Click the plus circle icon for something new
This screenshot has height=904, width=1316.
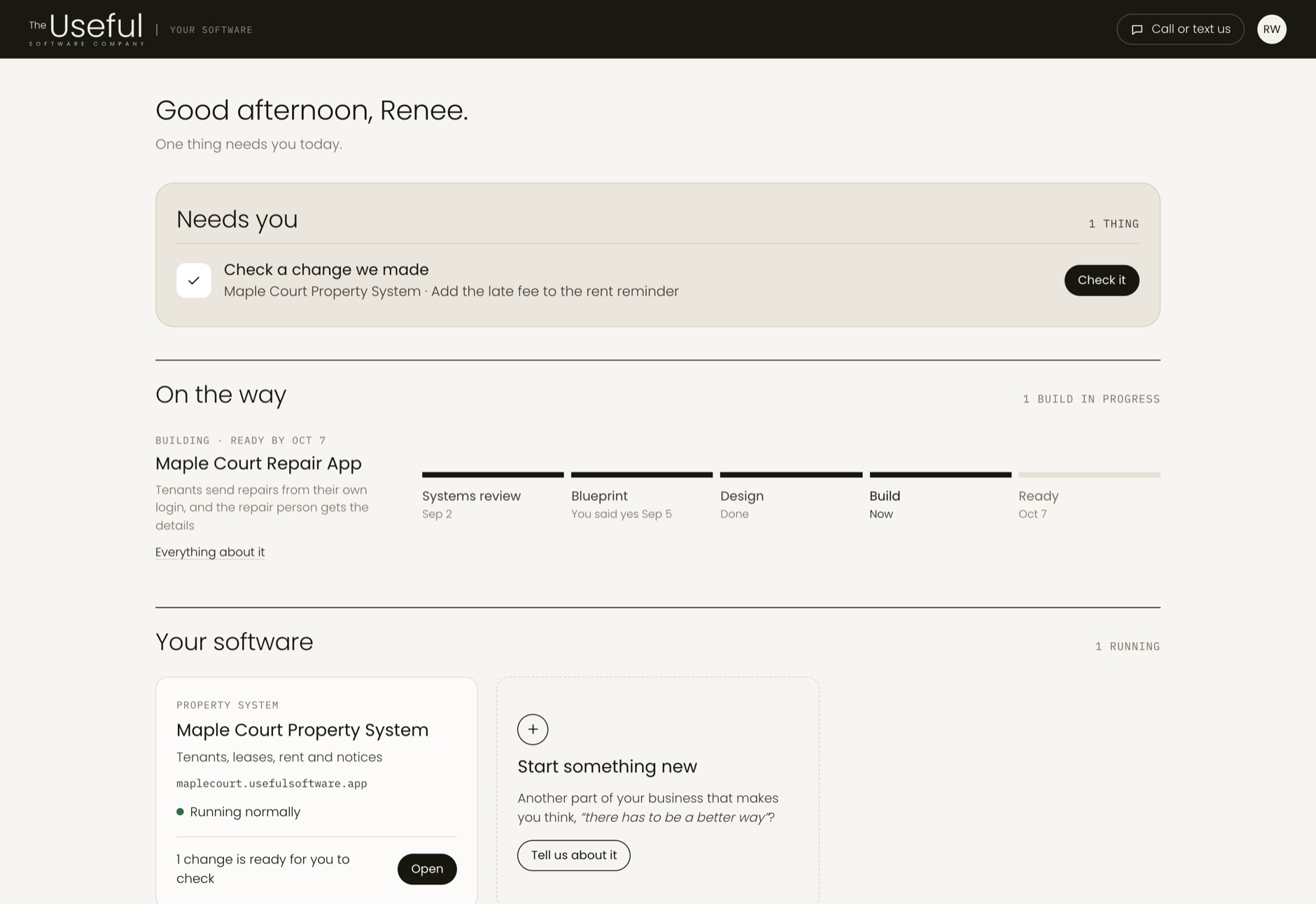coord(533,729)
